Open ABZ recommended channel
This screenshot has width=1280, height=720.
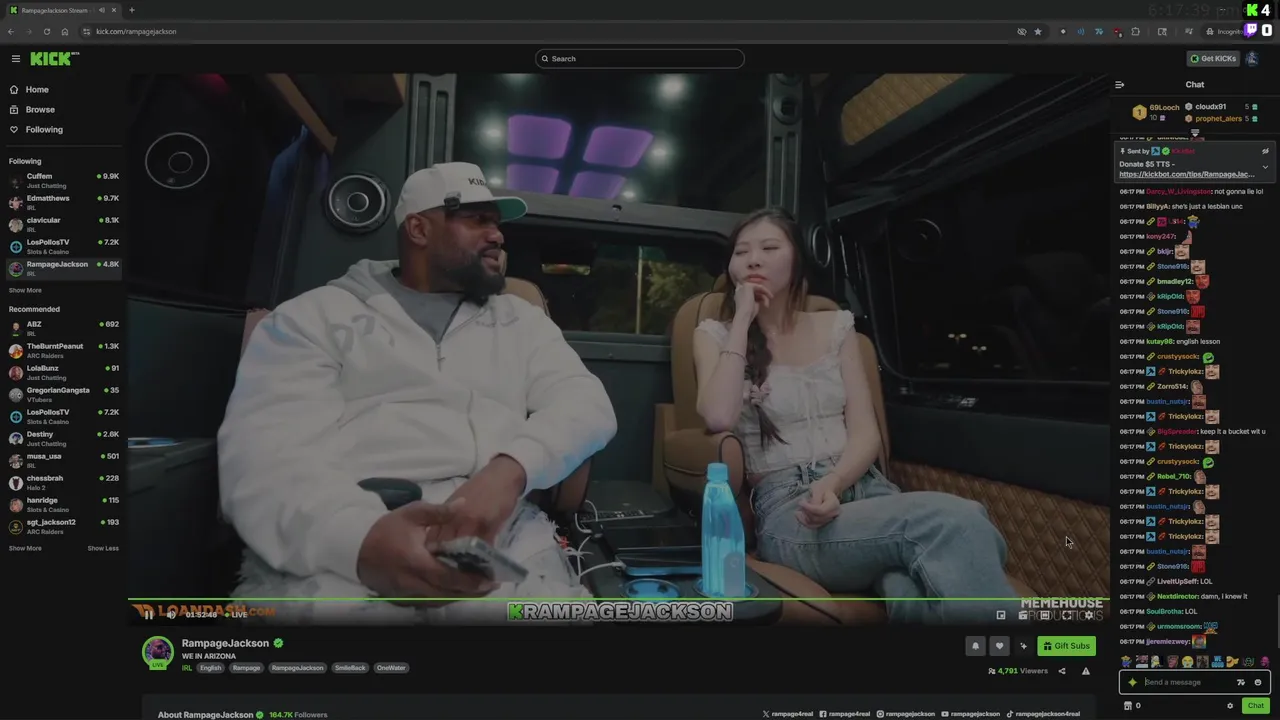point(63,328)
